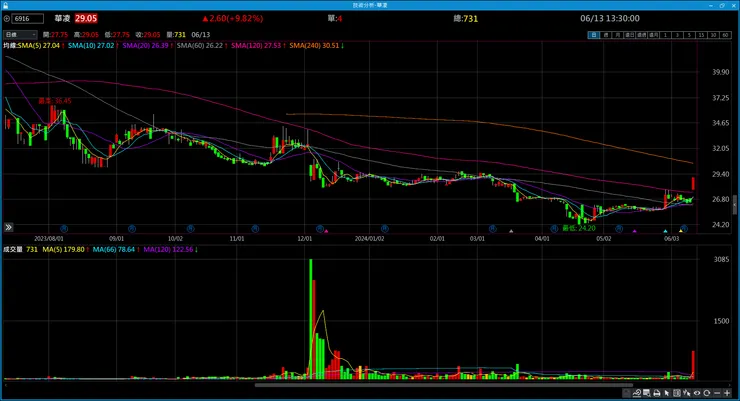Toggle the eye visibility icon
740x401 pixels.
697,393
